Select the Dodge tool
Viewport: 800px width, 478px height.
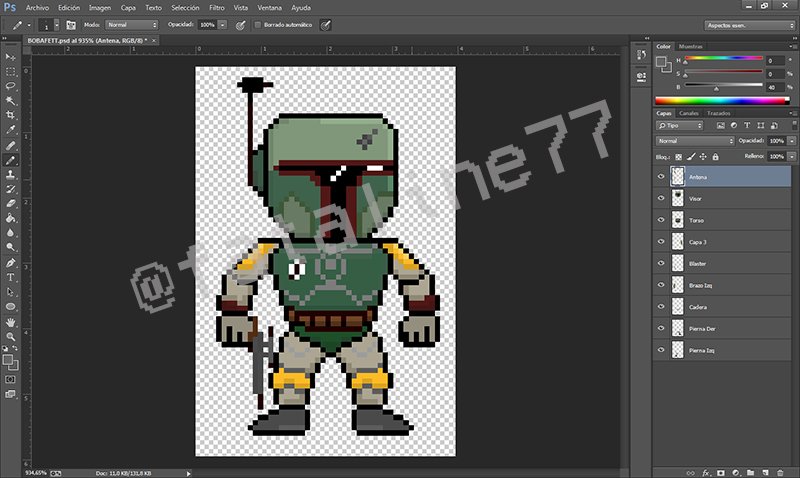10,247
